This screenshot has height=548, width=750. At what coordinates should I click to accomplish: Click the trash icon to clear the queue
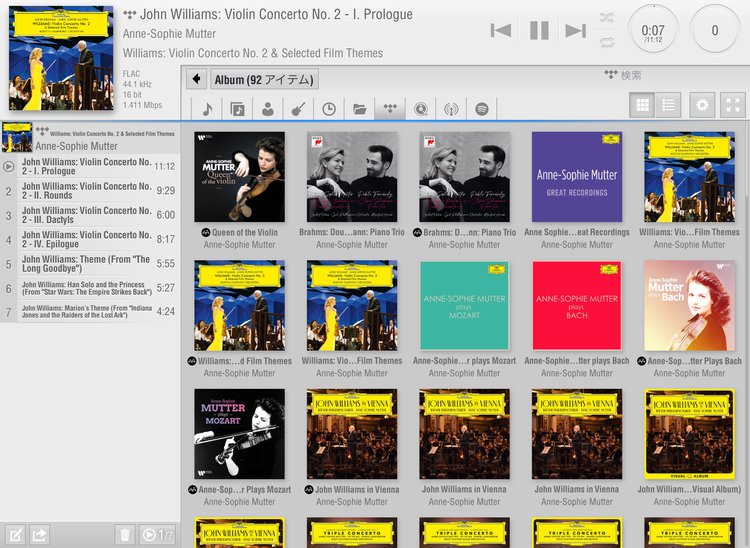[x=124, y=535]
